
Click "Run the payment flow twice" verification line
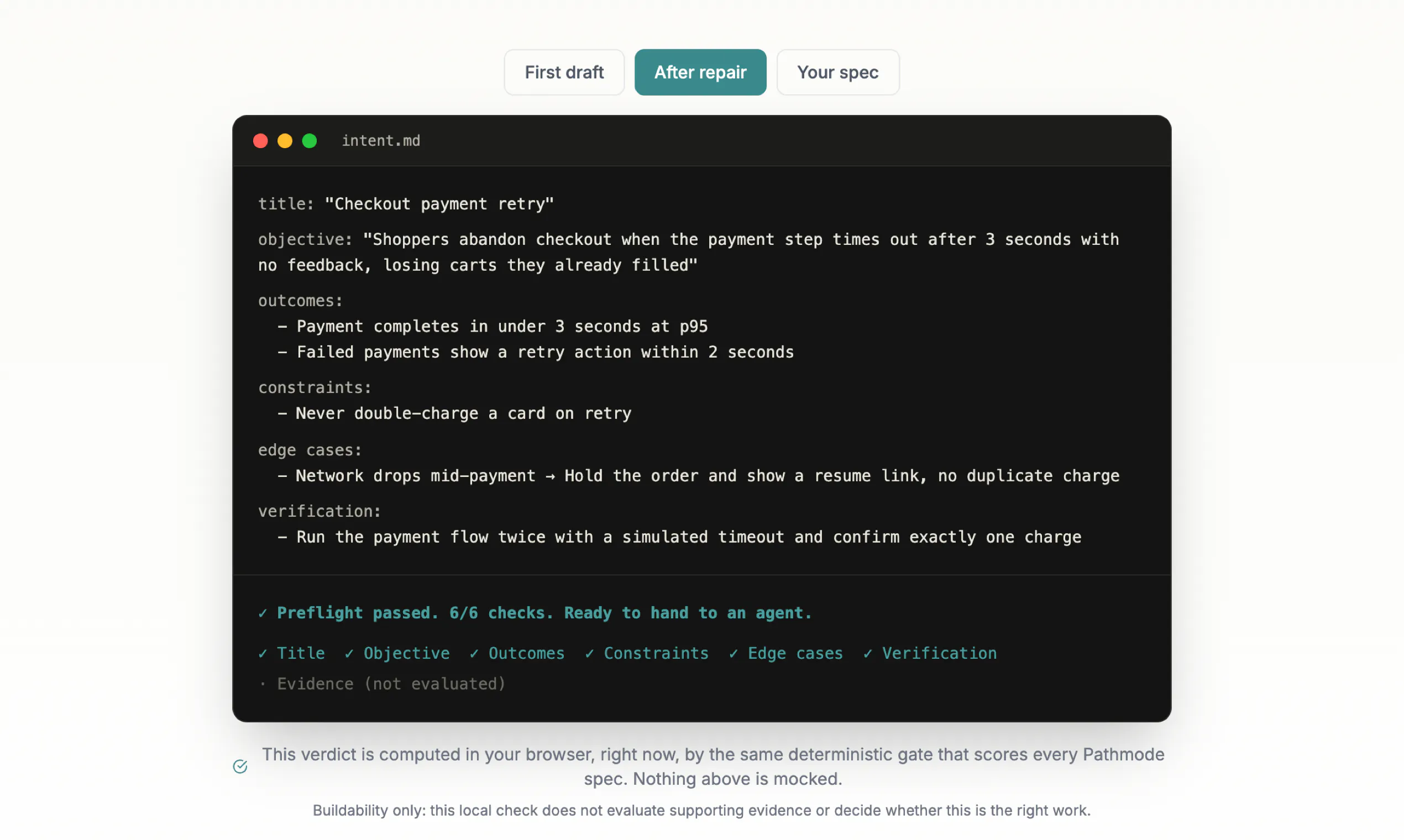(679, 537)
